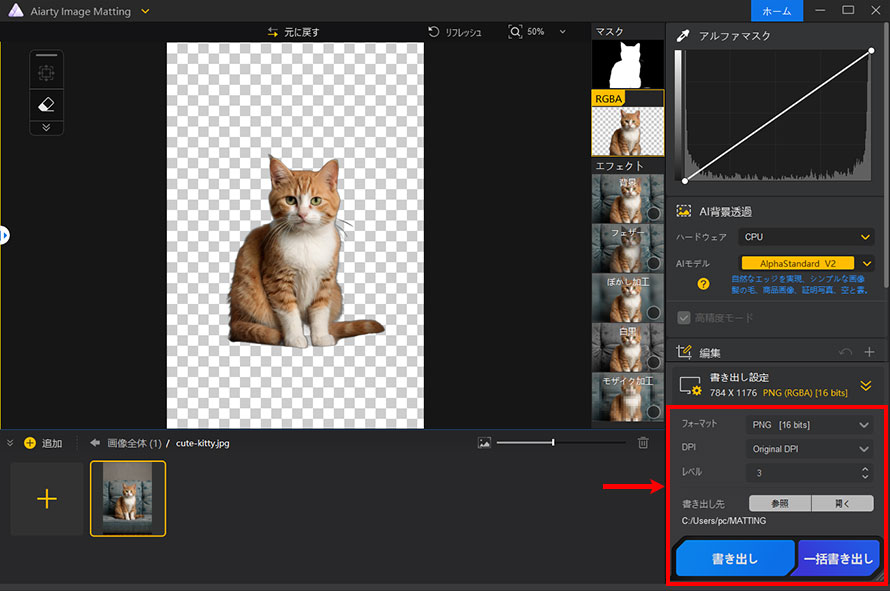The image size is (890, 591).
Task: Click the レベル value field showing 3
Action: tap(801, 472)
